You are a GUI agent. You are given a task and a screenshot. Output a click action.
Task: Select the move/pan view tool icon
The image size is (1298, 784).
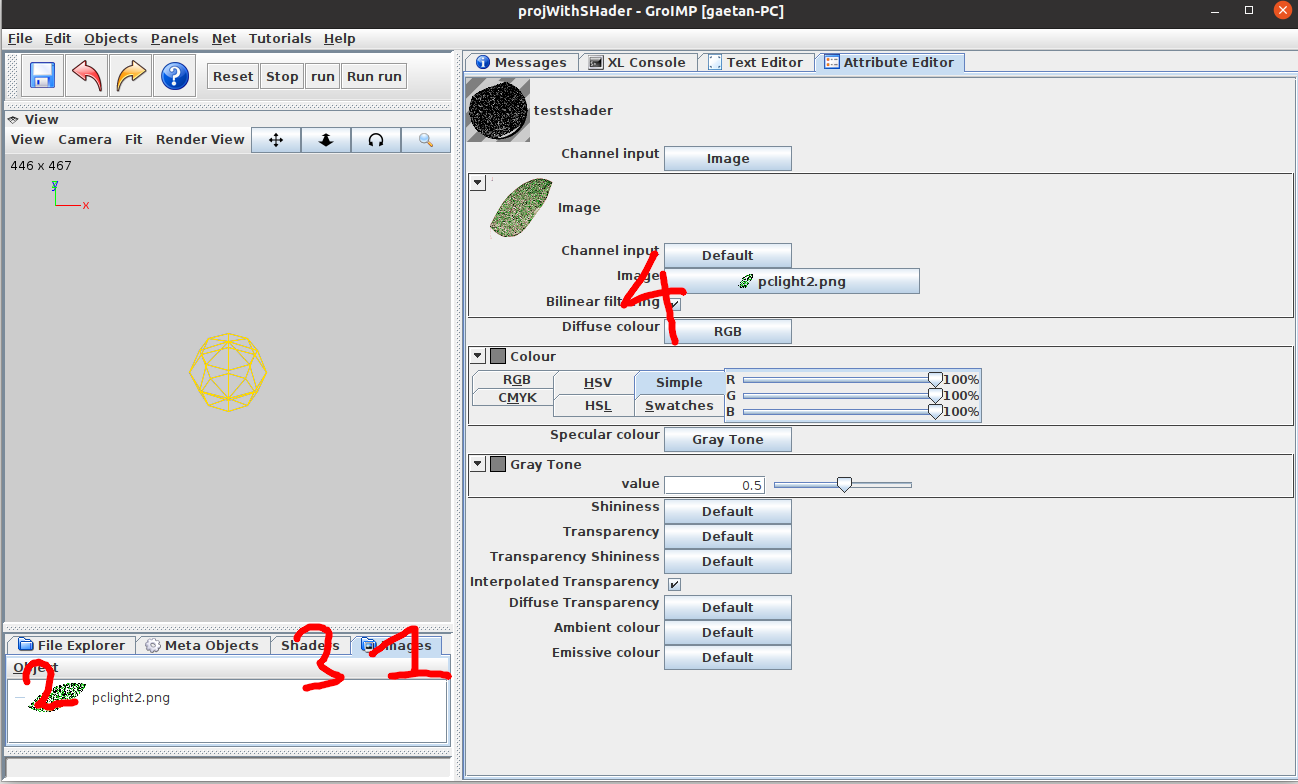[276, 140]
